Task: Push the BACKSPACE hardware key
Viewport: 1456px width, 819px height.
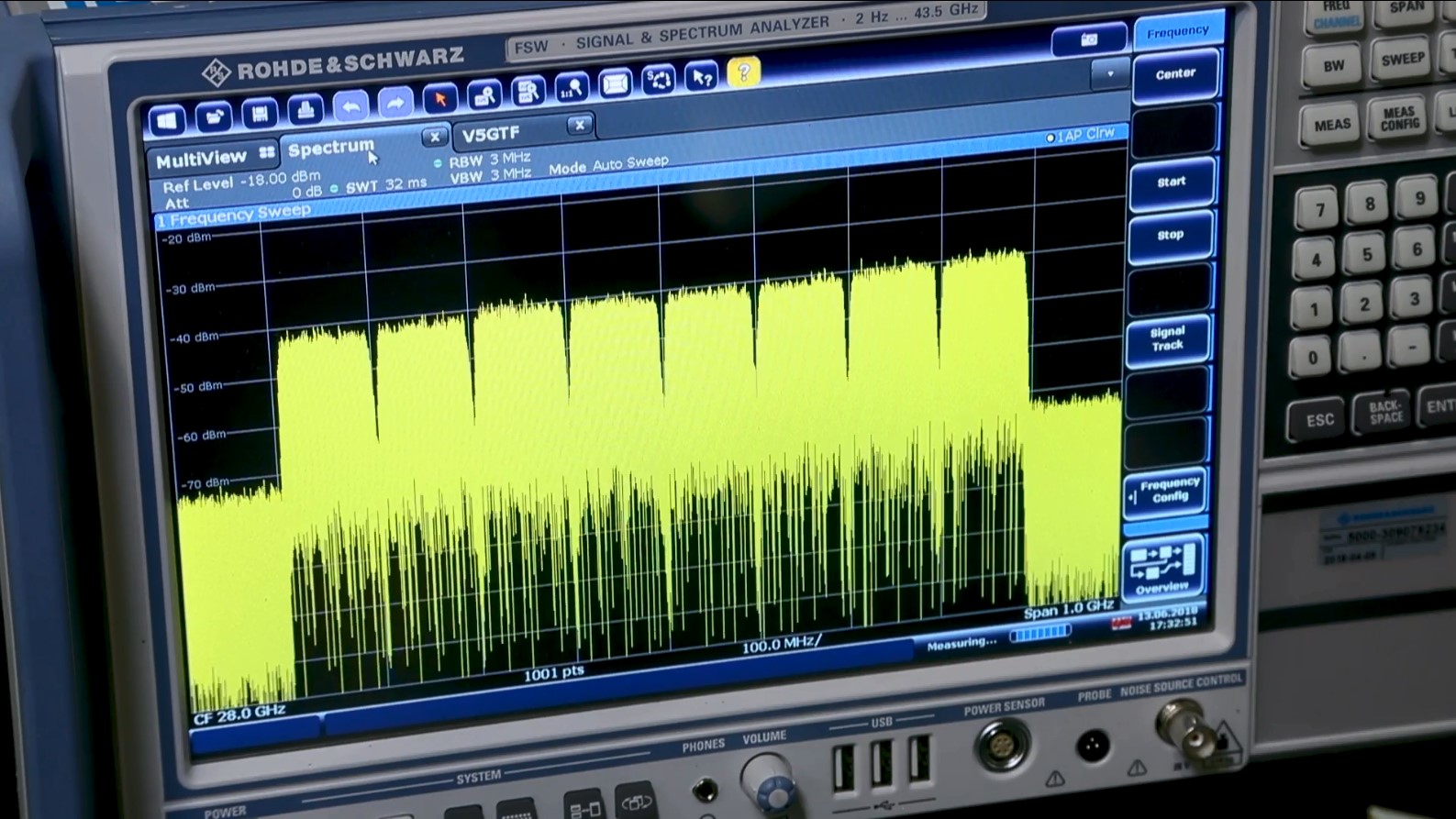Action: pyautogui.click(x=1385, y=412)
